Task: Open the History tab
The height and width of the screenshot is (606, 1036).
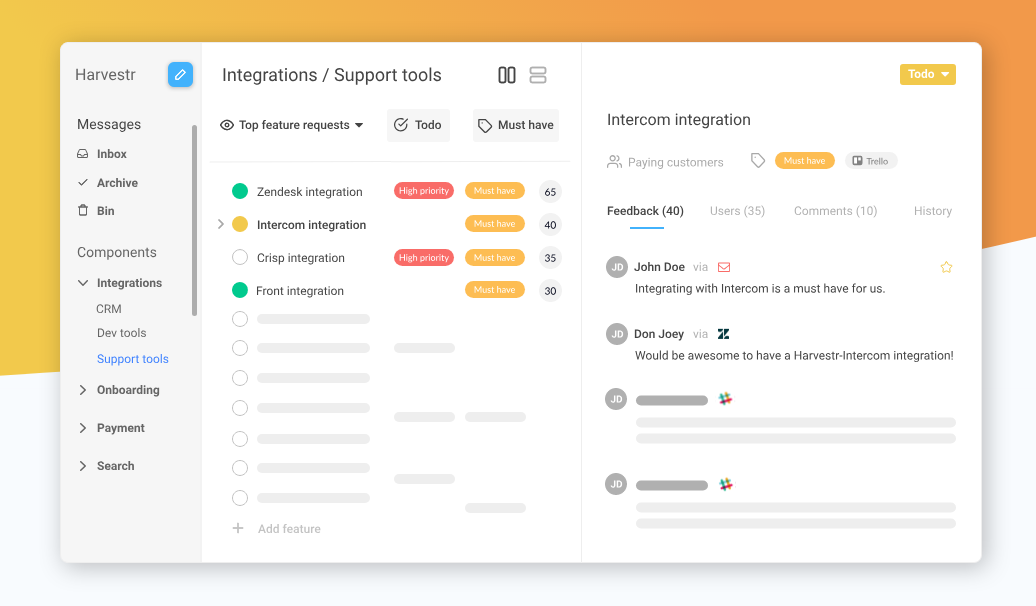Action: (932, 211)
